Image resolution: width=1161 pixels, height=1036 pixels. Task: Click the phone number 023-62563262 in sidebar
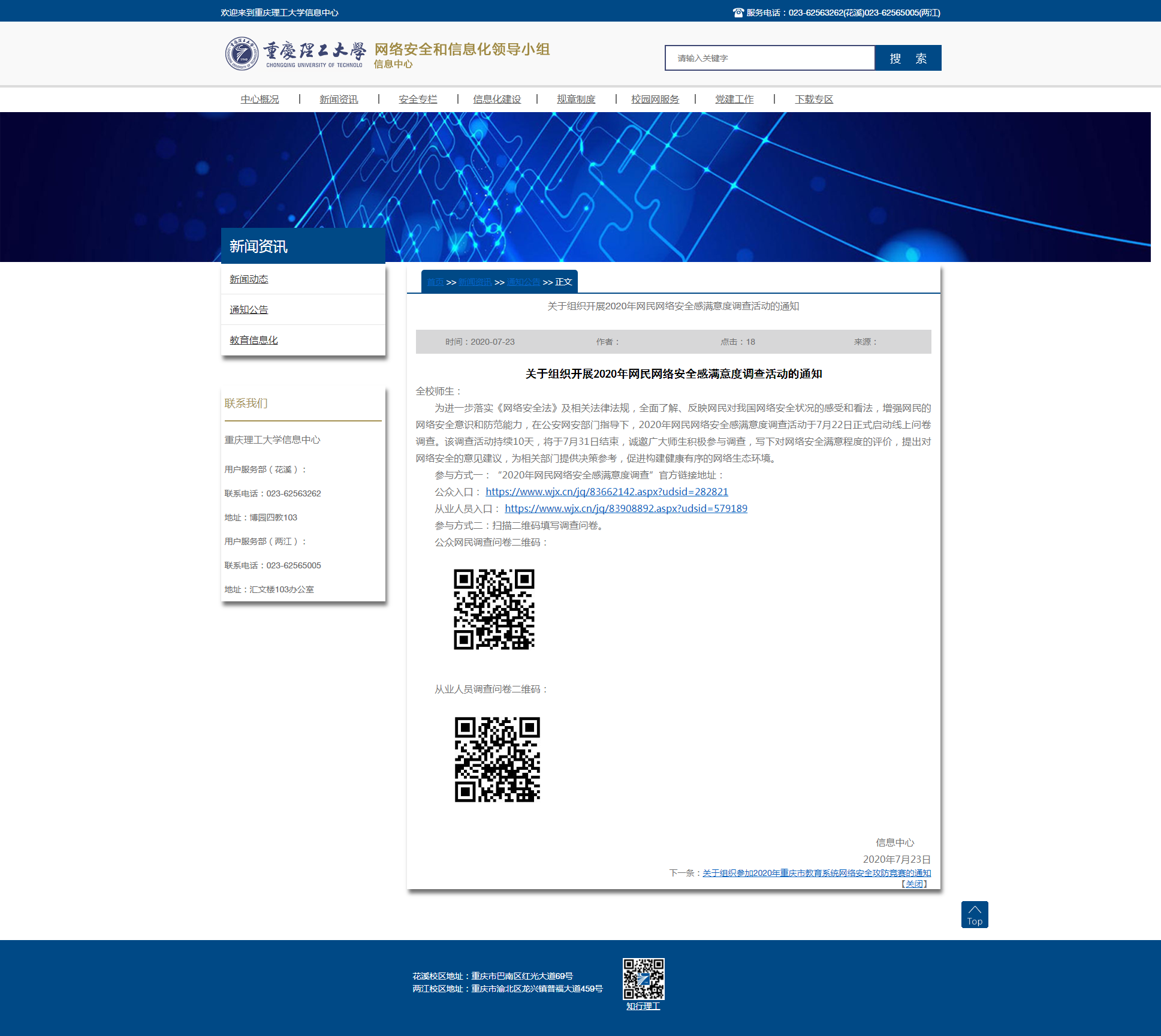tap(294, 493)
